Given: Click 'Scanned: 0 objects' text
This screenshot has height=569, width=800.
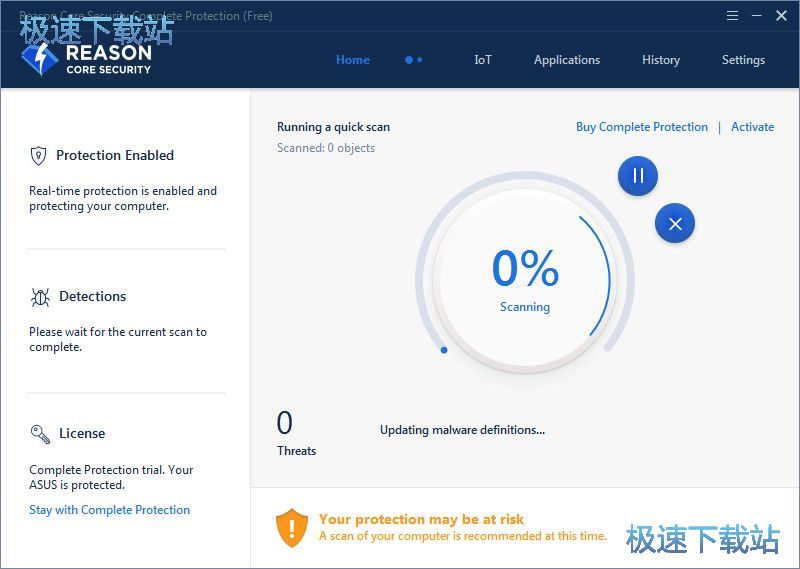Looking at the screenshot, I should (x=326, y=148).
